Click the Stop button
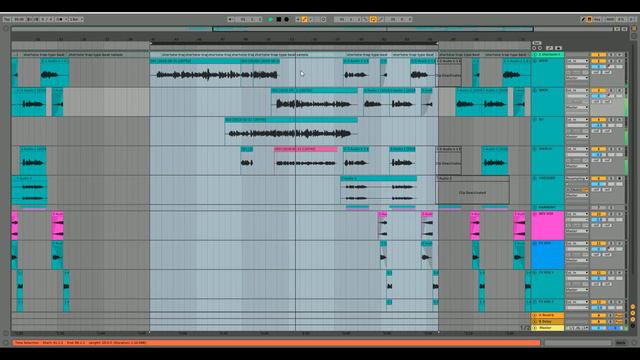Viewport: 640px width, 360px height. pos(279,19)
